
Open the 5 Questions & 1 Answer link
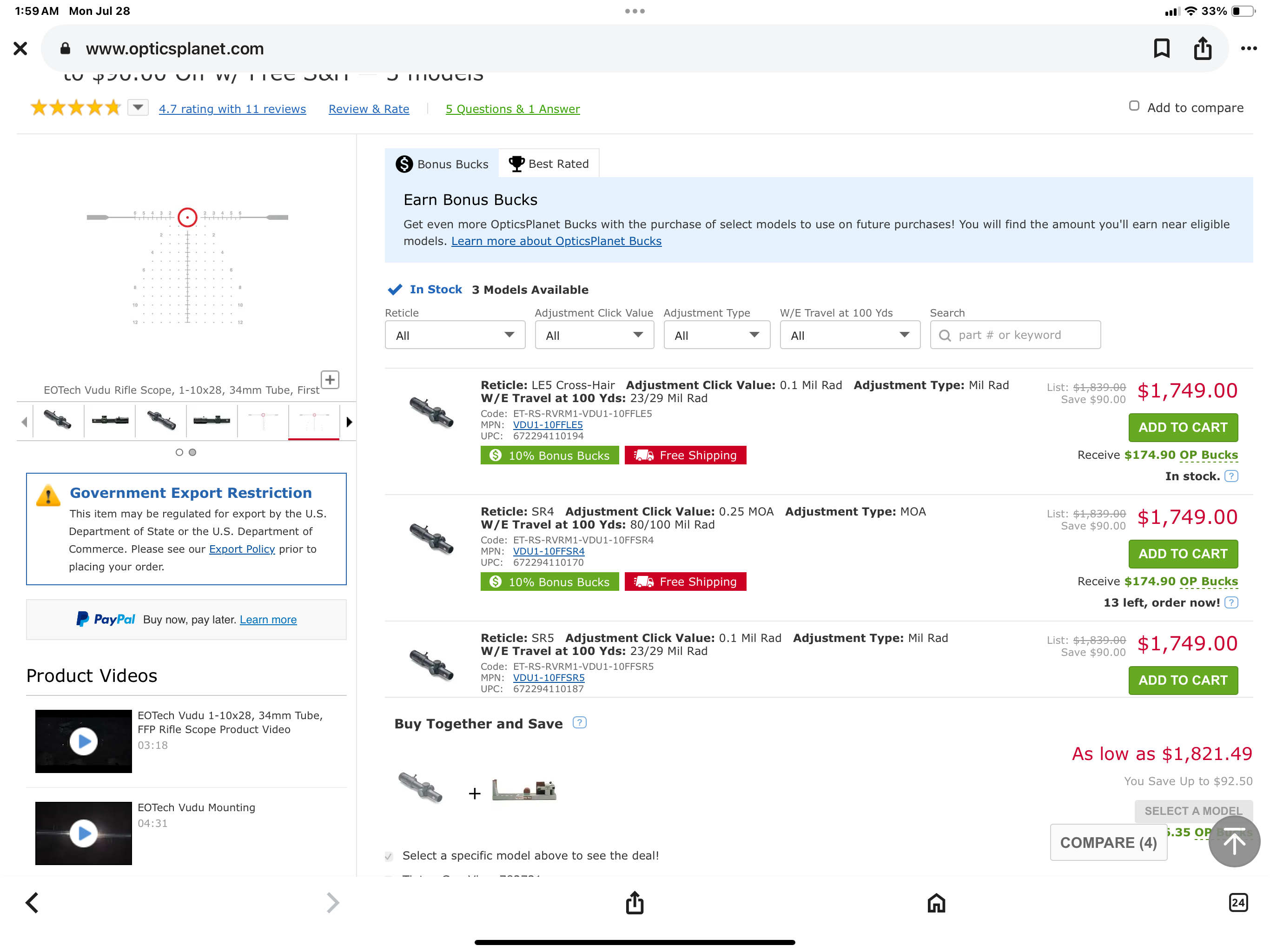(513, 109)
